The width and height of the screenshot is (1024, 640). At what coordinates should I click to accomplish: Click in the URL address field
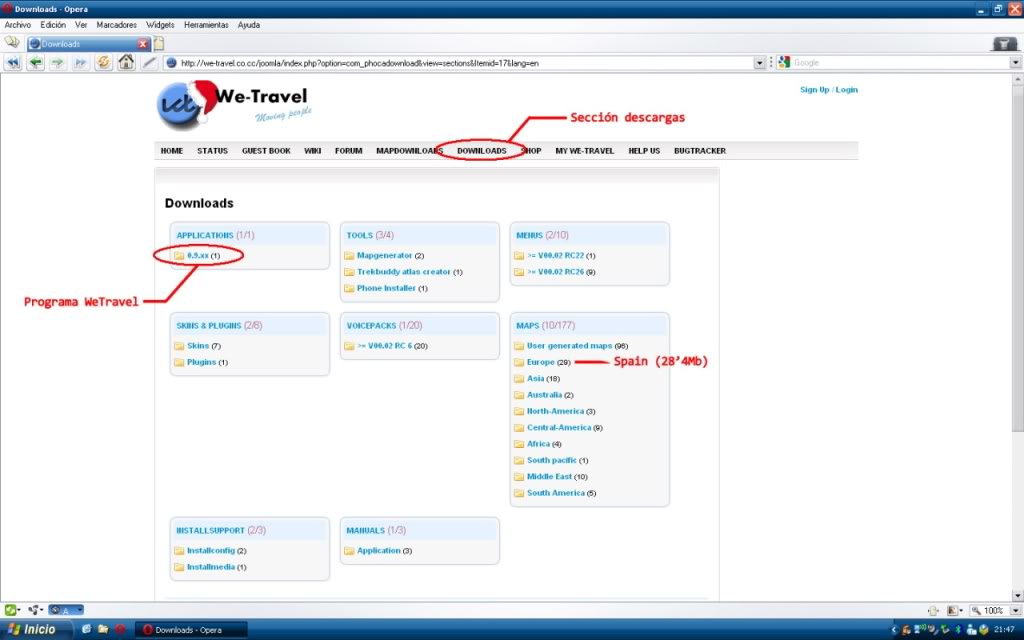464,63
